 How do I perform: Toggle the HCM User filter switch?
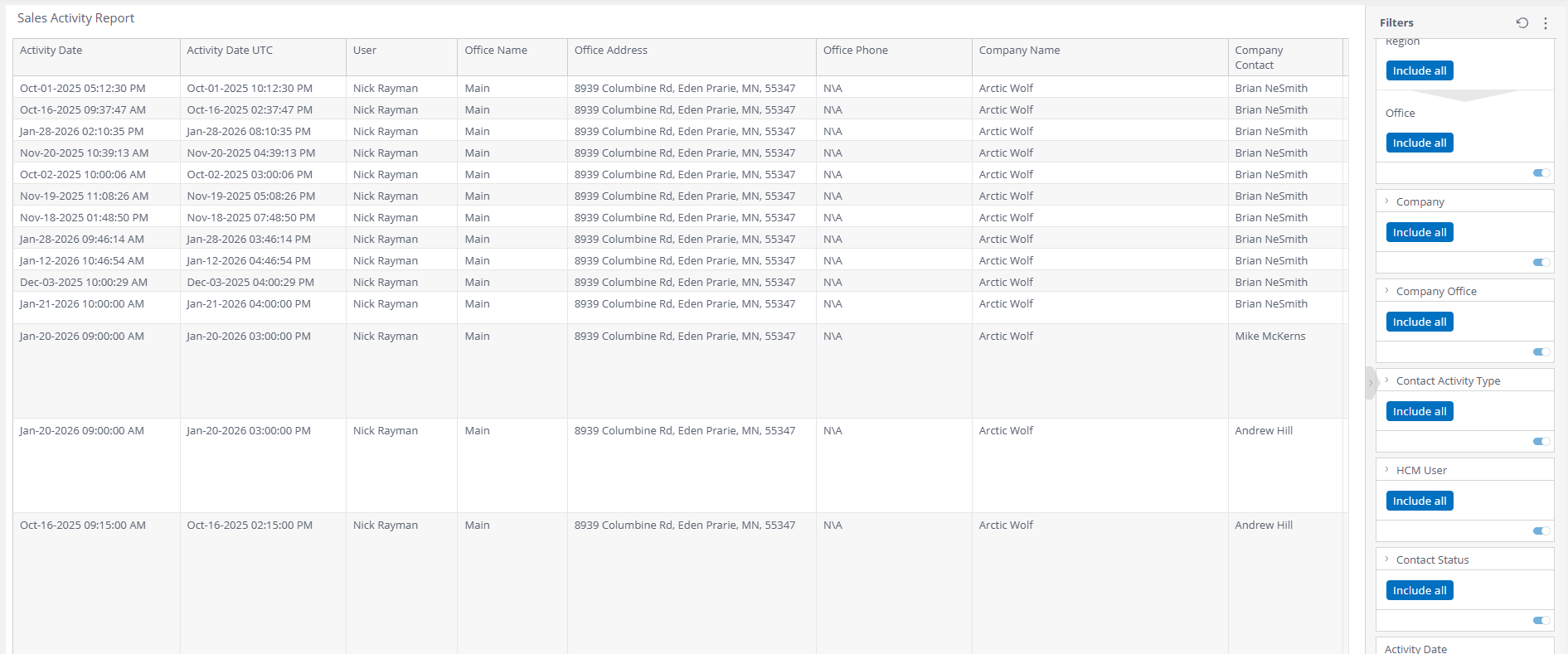click(x=1541, y=531)
